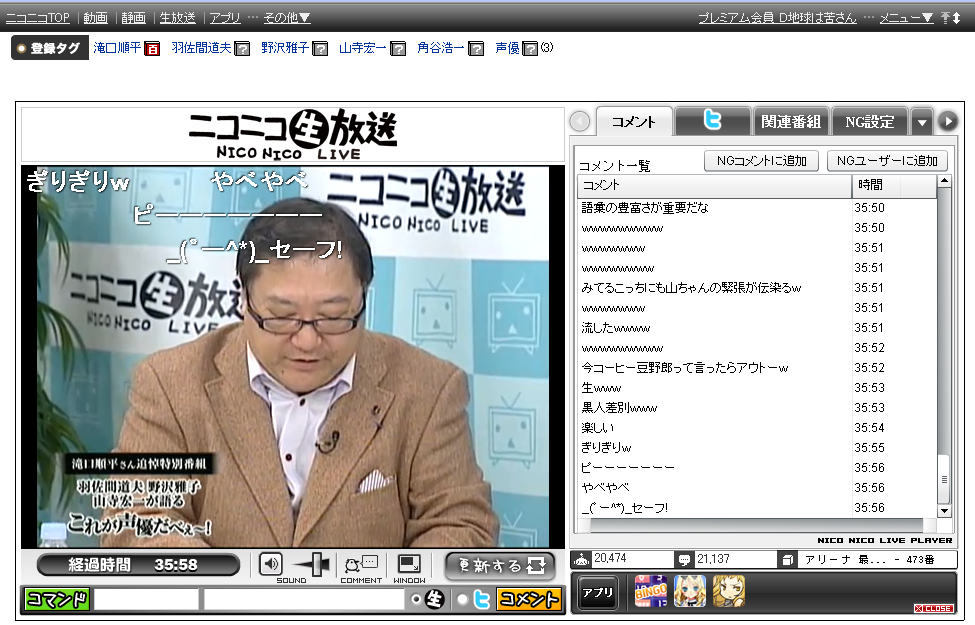Click the NGコメントに追加 button
This screenshot has width=975, height=625.
762,161
